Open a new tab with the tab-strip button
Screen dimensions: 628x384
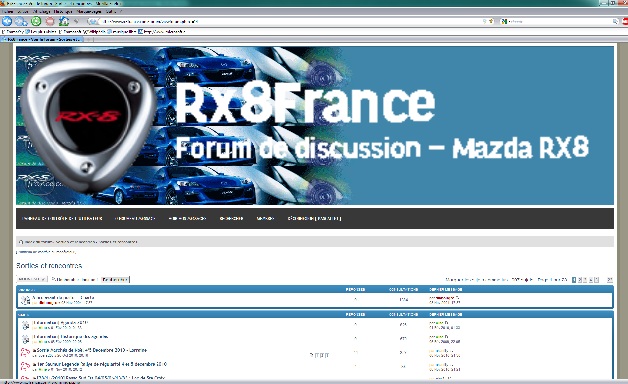(x=90, y=39)
